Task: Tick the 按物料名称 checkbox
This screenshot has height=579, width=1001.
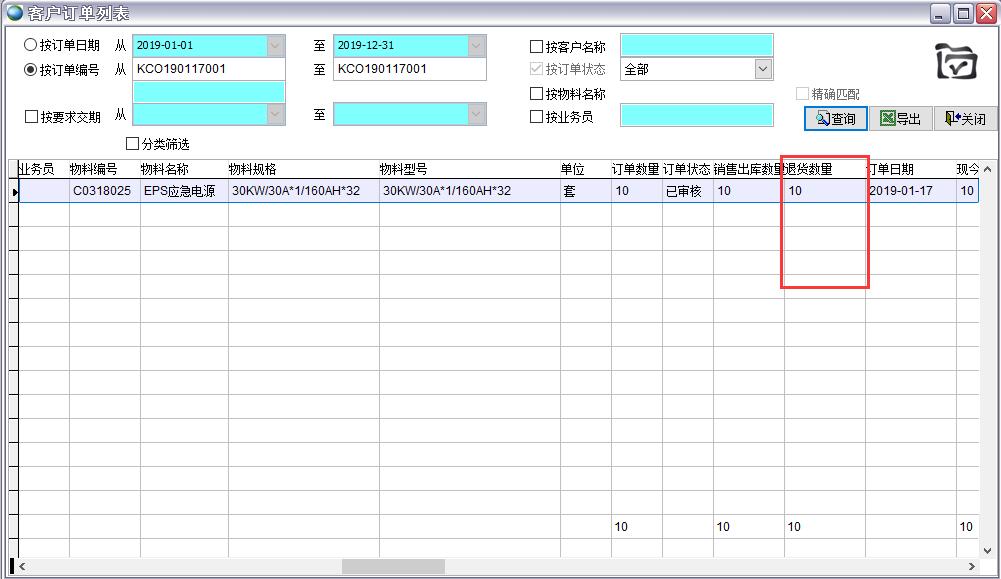Action: click(537, 94)
